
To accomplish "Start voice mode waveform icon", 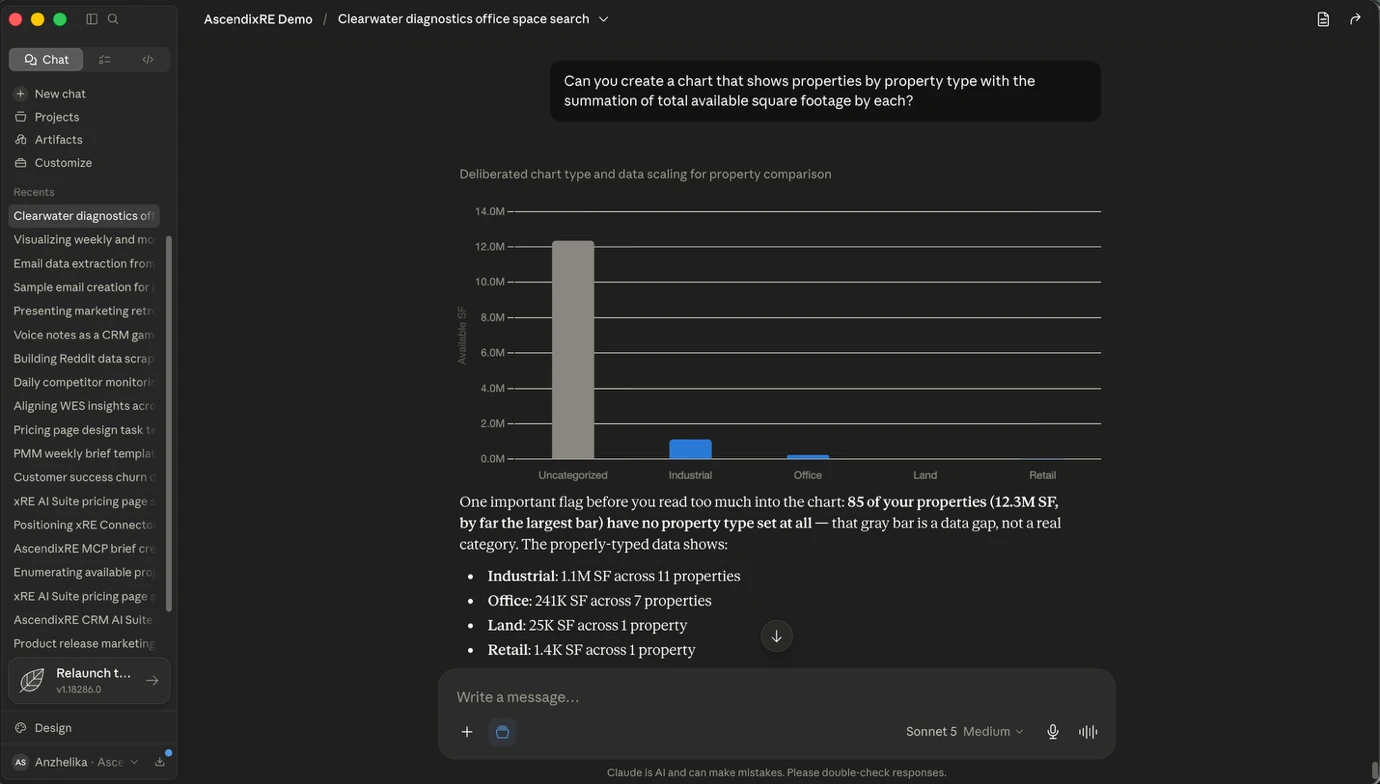I will pos(1088,732).
